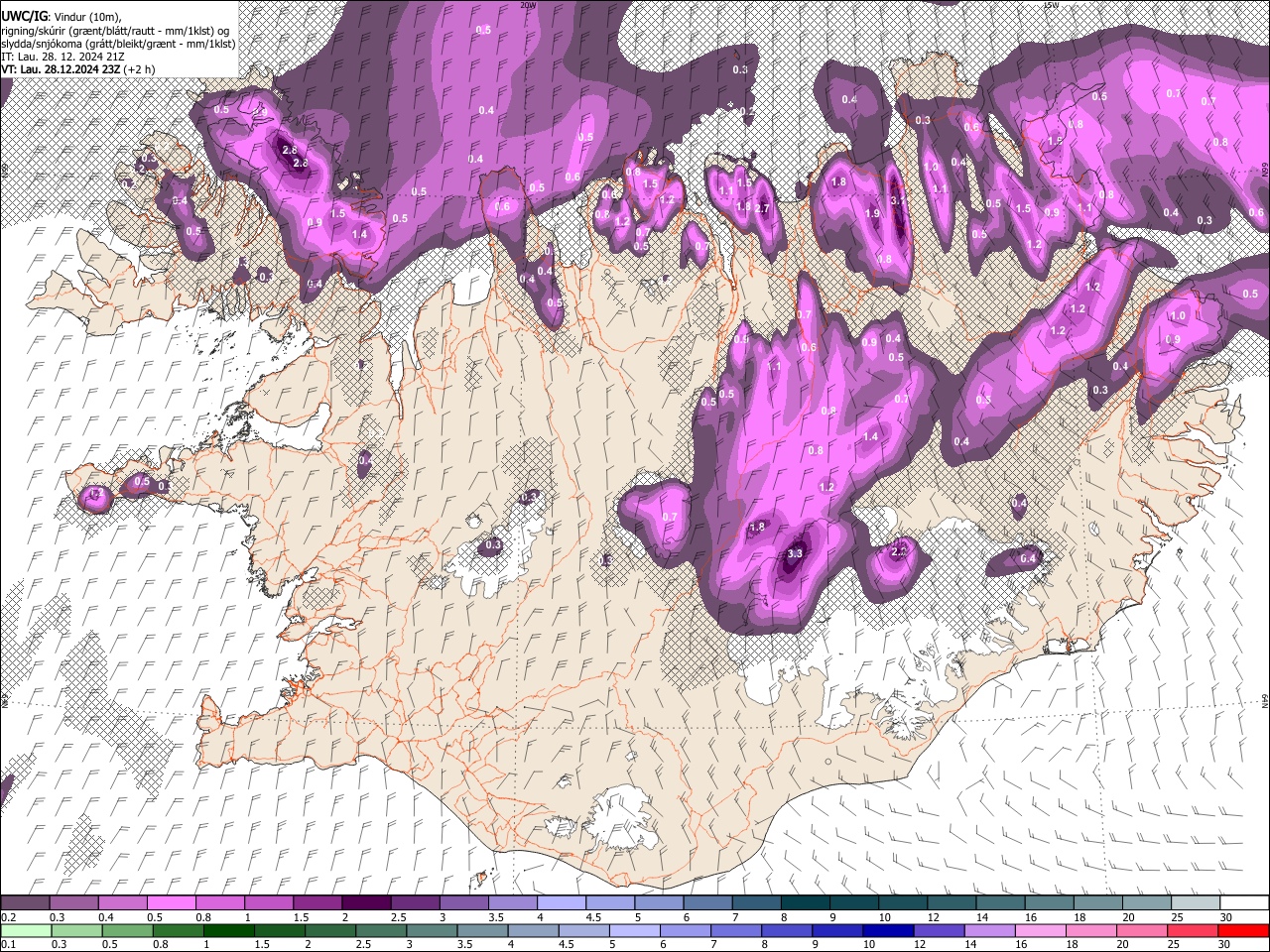Select the 0.8–1 snow legend swatch
The width and height of the screenshot is (1270, 952).
(x=220, y=902)
